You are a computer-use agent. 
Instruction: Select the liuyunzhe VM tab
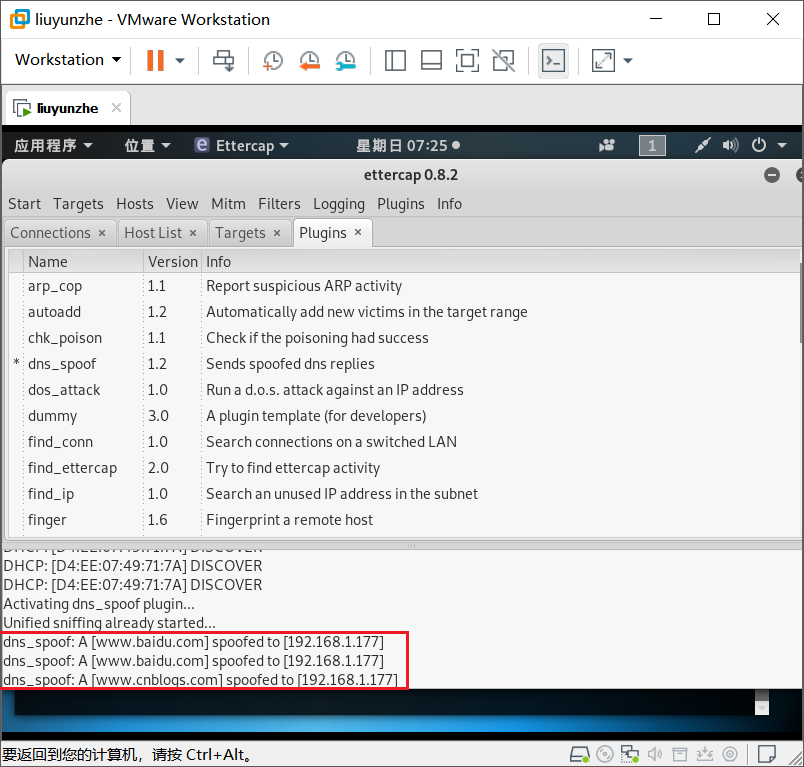coord(67,108)
